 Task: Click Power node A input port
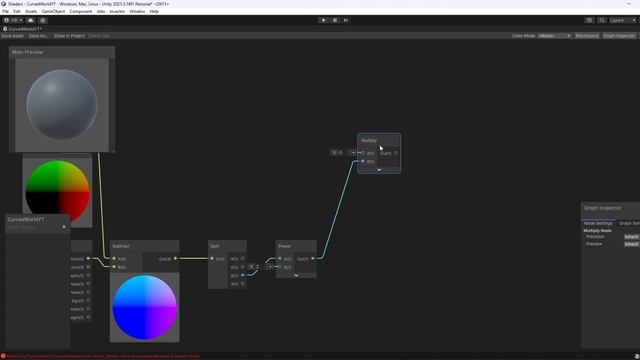[x=280, y=258]
